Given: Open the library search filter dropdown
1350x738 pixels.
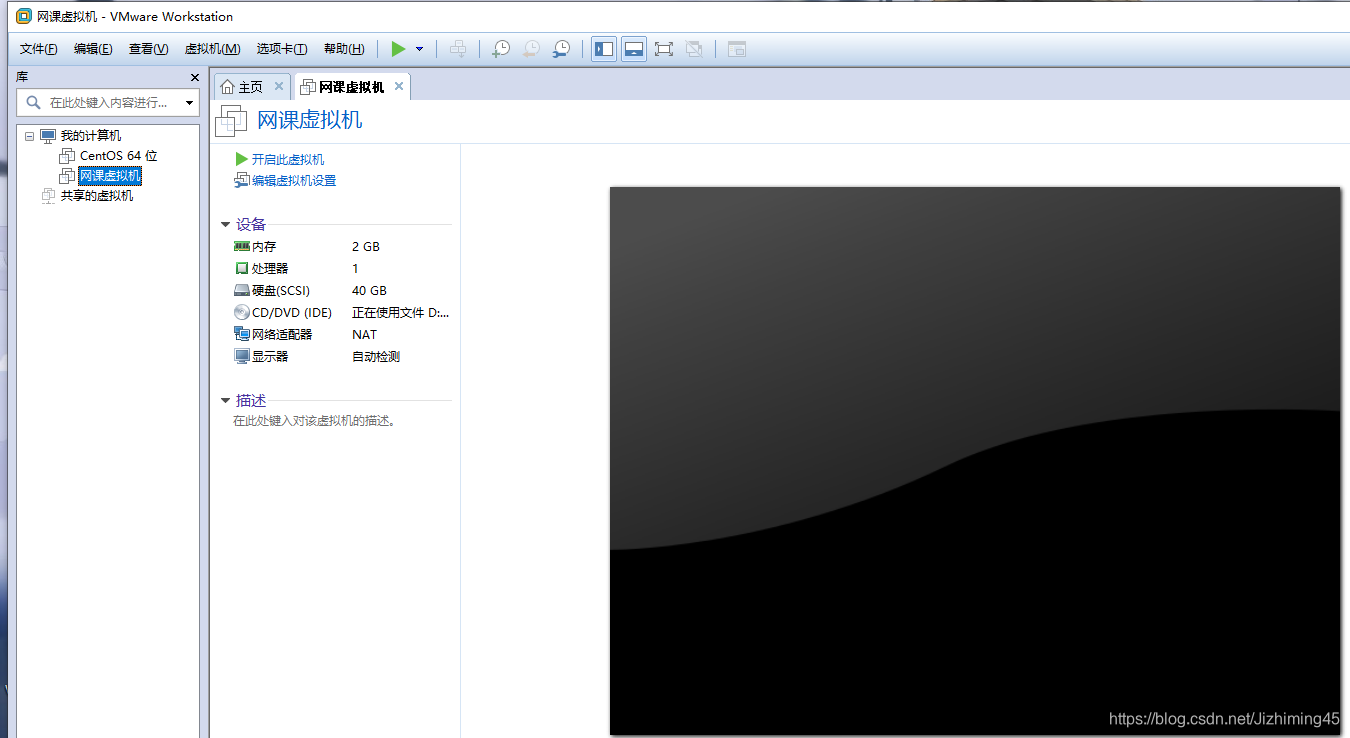Looking at the screenshot, I should click(x=189, y=103).
